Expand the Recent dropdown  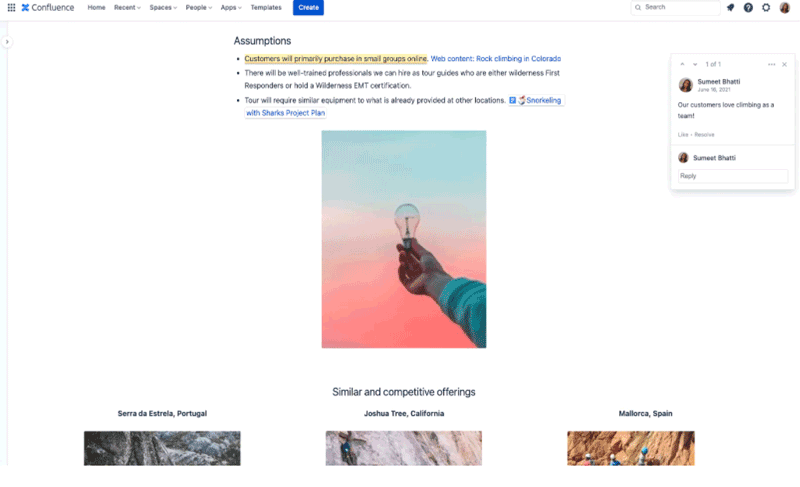tap(127, 7)
